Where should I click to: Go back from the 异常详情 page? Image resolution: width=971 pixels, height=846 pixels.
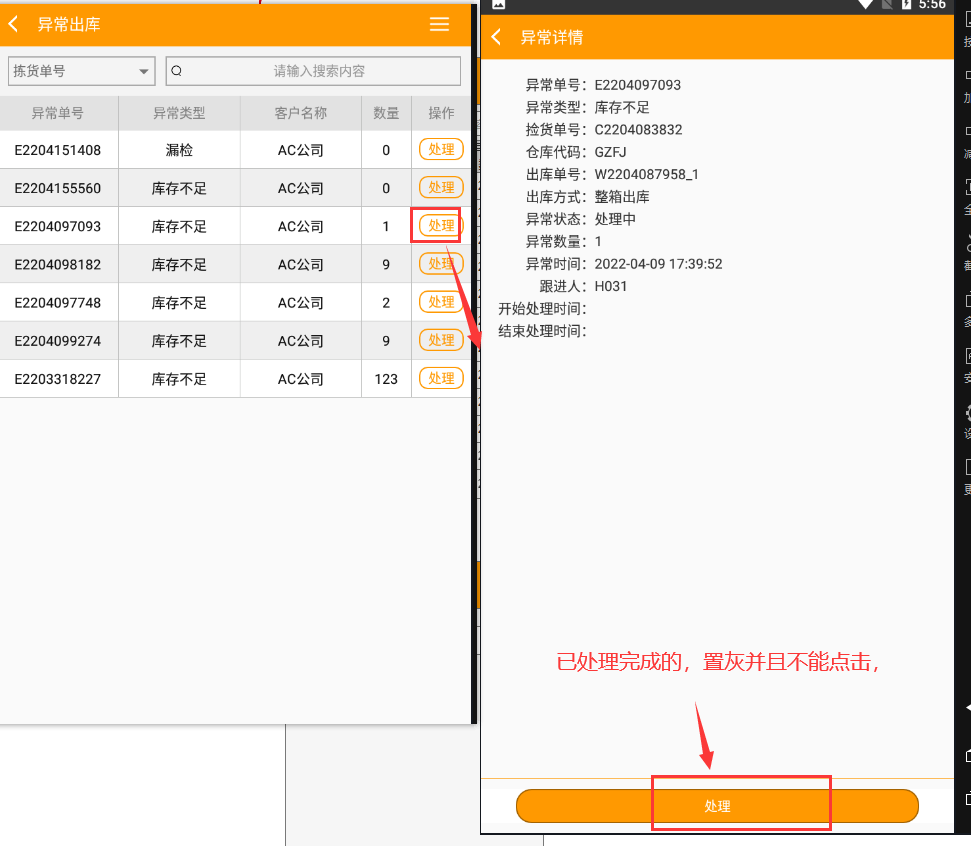pyautogui.click(x=497, y=38)
